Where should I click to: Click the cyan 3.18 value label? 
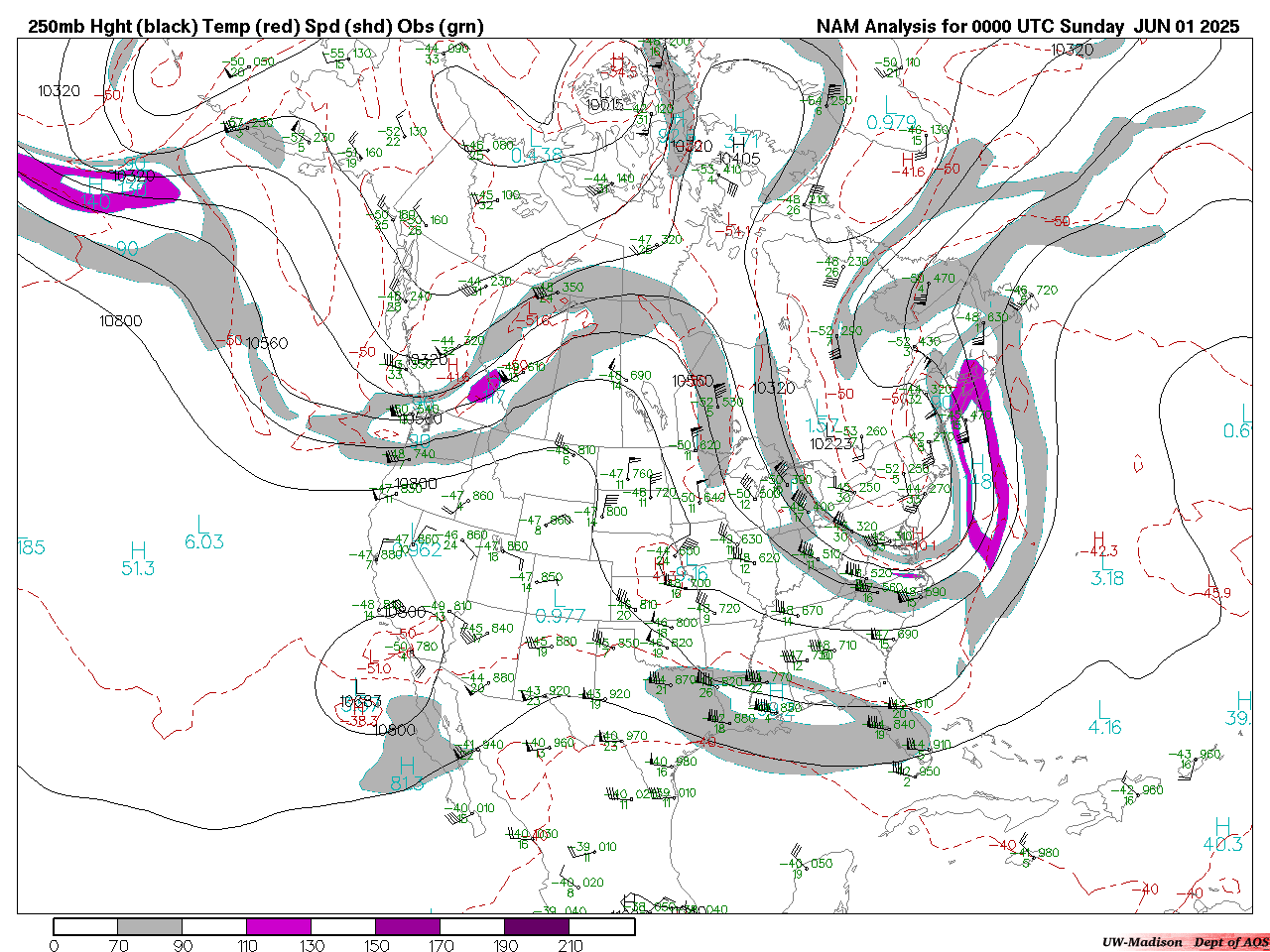(1107, 578)
